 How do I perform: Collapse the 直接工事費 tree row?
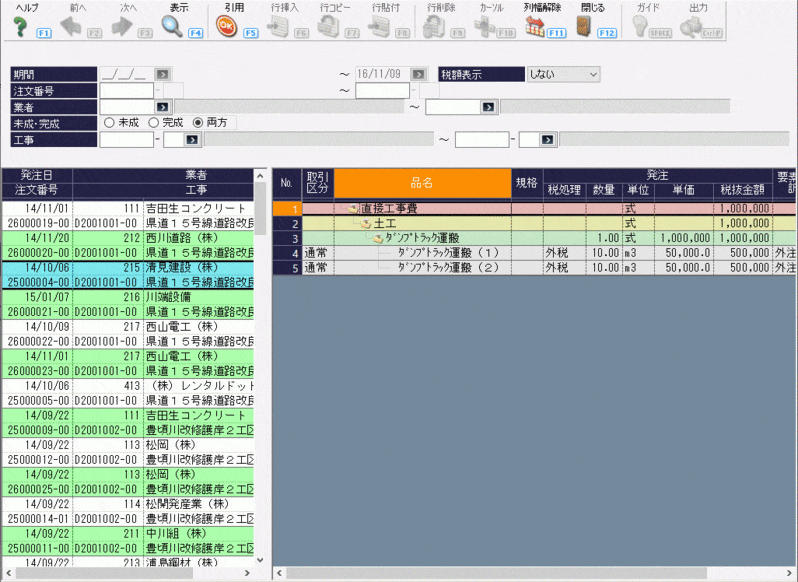coord(353,208)
